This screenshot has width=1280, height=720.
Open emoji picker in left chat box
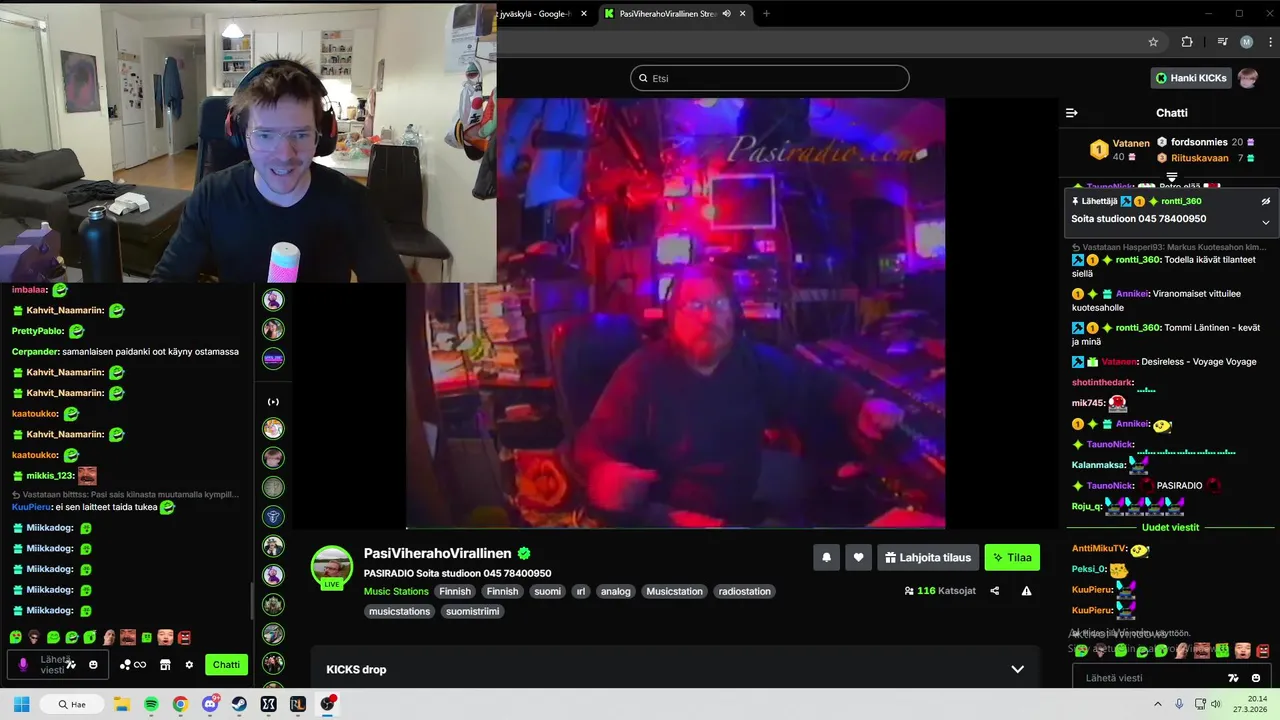click(93, 665)
